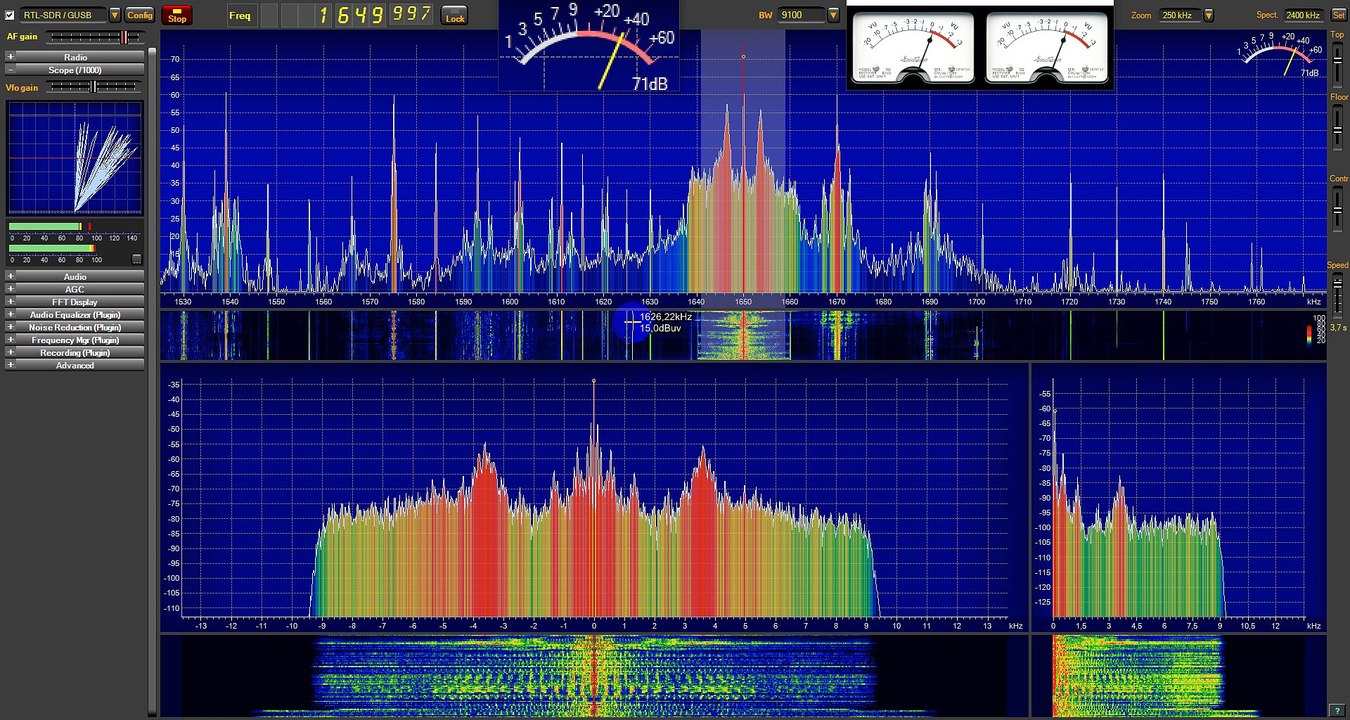Open the Zoom 250 kHz dropdown

1208,15
